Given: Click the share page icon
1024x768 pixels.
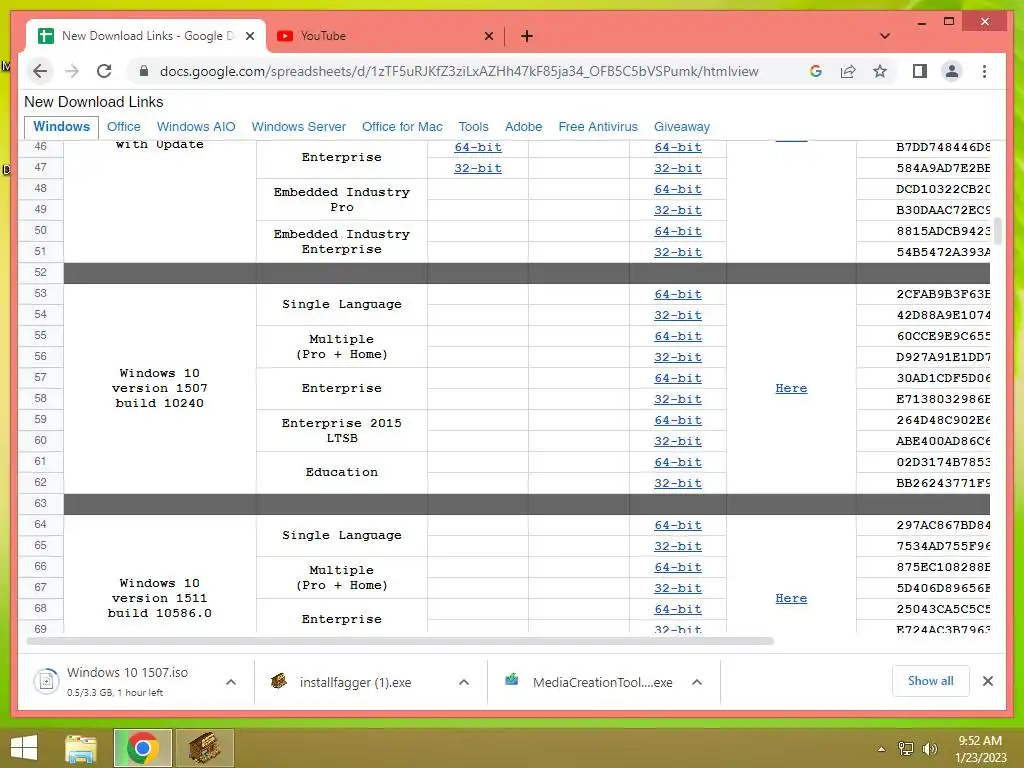Looking at the screenshot, I should click(848, 71).
